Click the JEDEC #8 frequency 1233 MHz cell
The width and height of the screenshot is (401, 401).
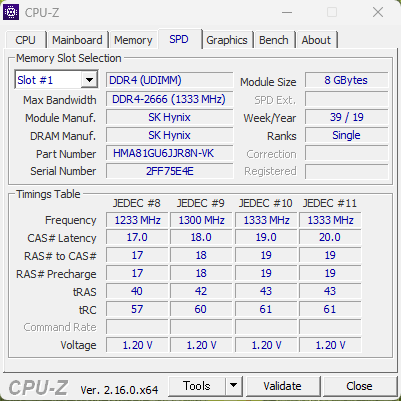point(137,220)
